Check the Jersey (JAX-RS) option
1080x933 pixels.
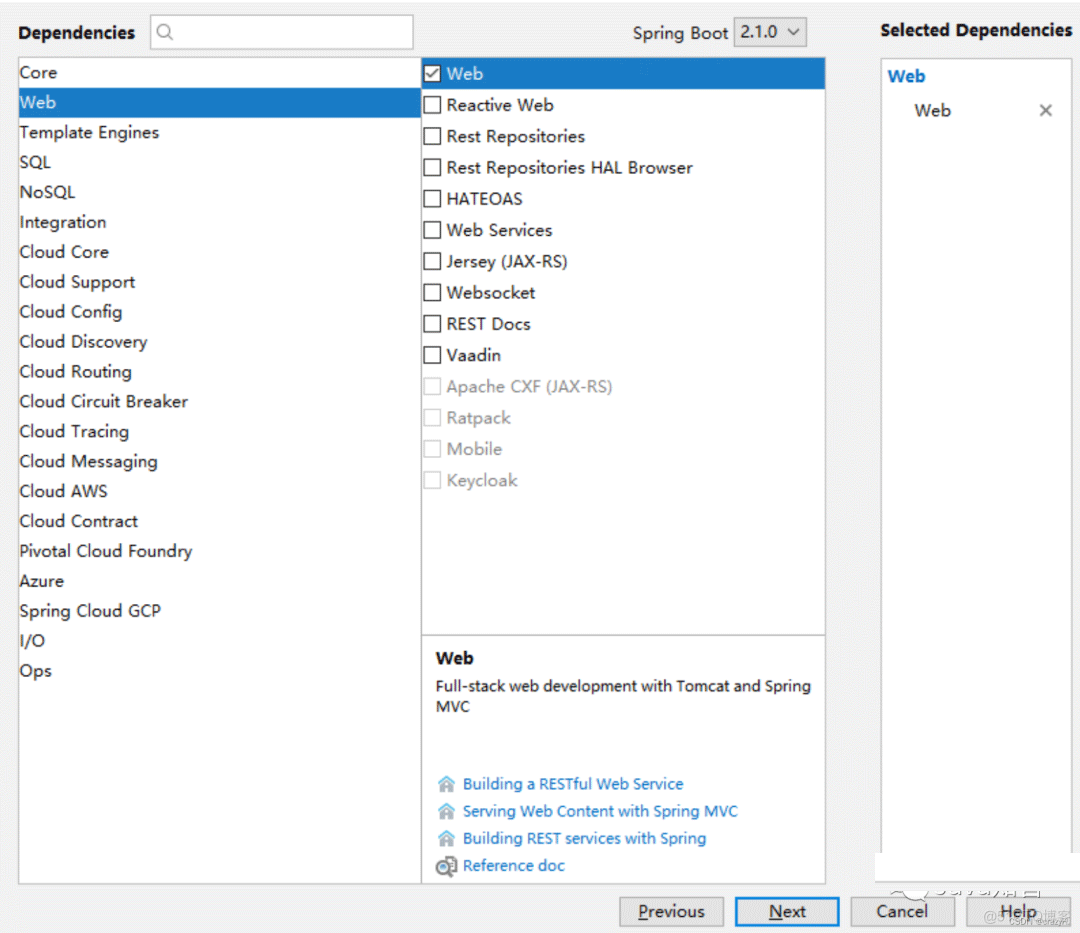[x=432, y=262]
